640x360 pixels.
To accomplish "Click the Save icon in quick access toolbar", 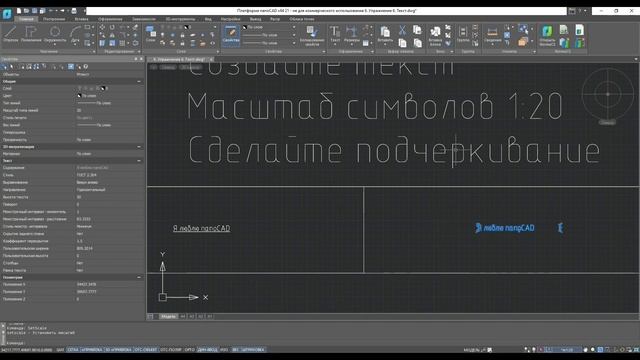I will [34, 11].
